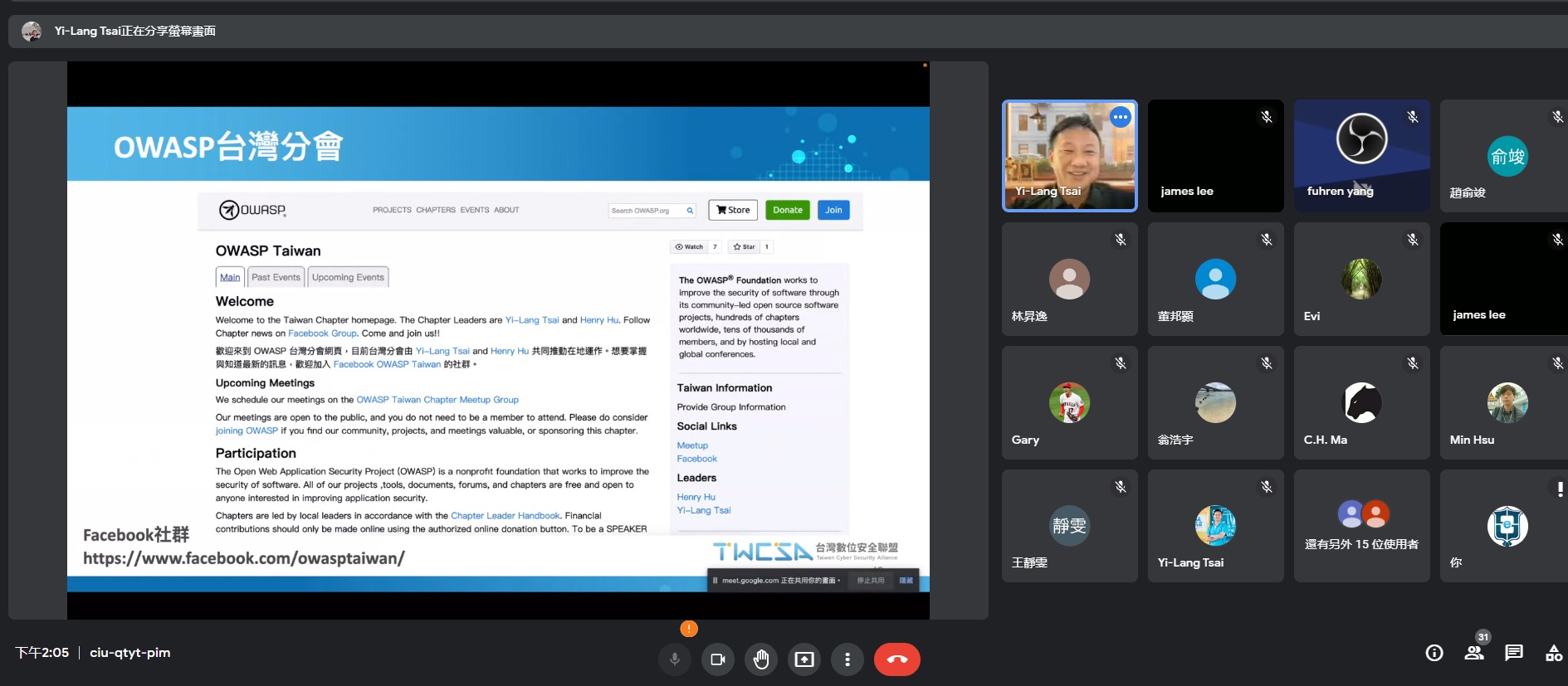This screenshot has height=686, width=1568.
Task: Open the meeting details info icon
Action: [1434, 653]
